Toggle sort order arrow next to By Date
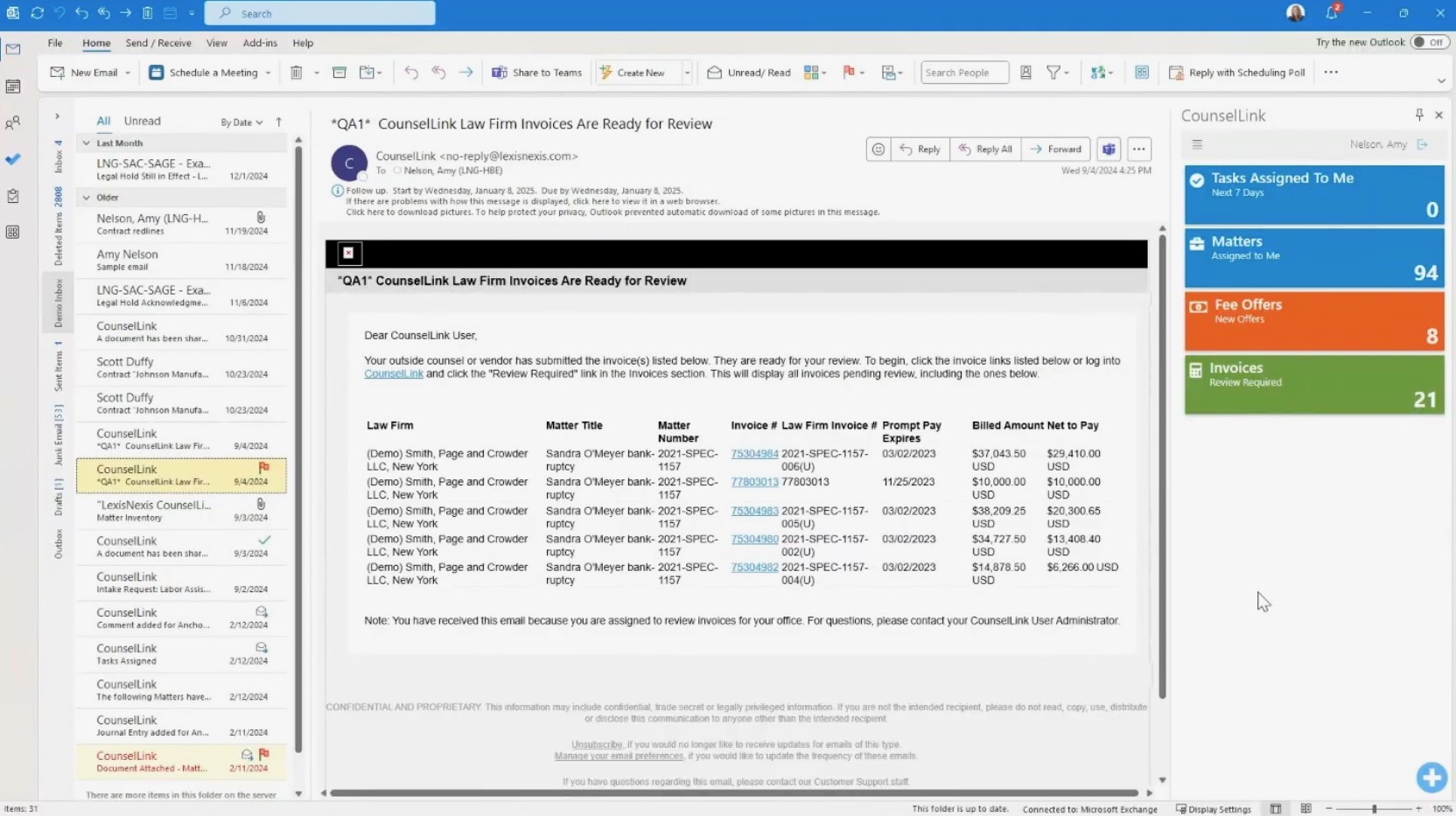 coord(279,122)
